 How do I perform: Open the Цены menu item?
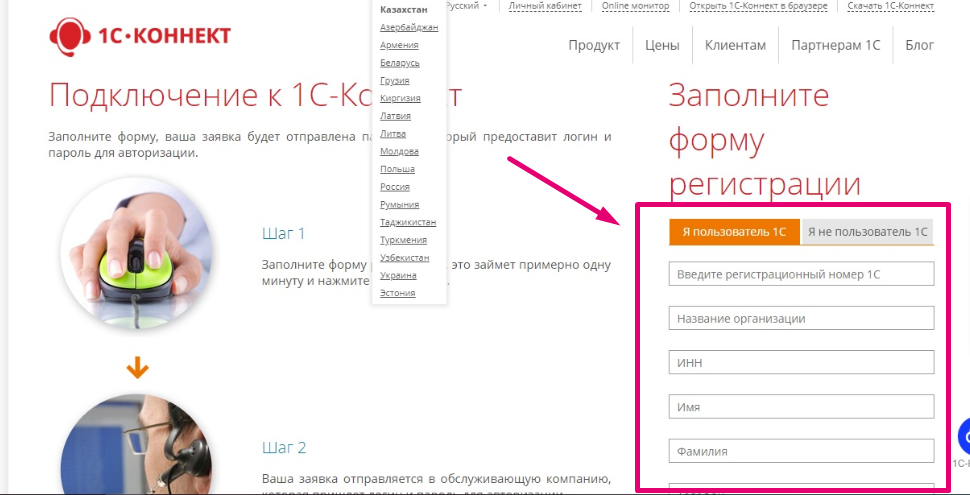pyautogui.click(x=662, y=45)
